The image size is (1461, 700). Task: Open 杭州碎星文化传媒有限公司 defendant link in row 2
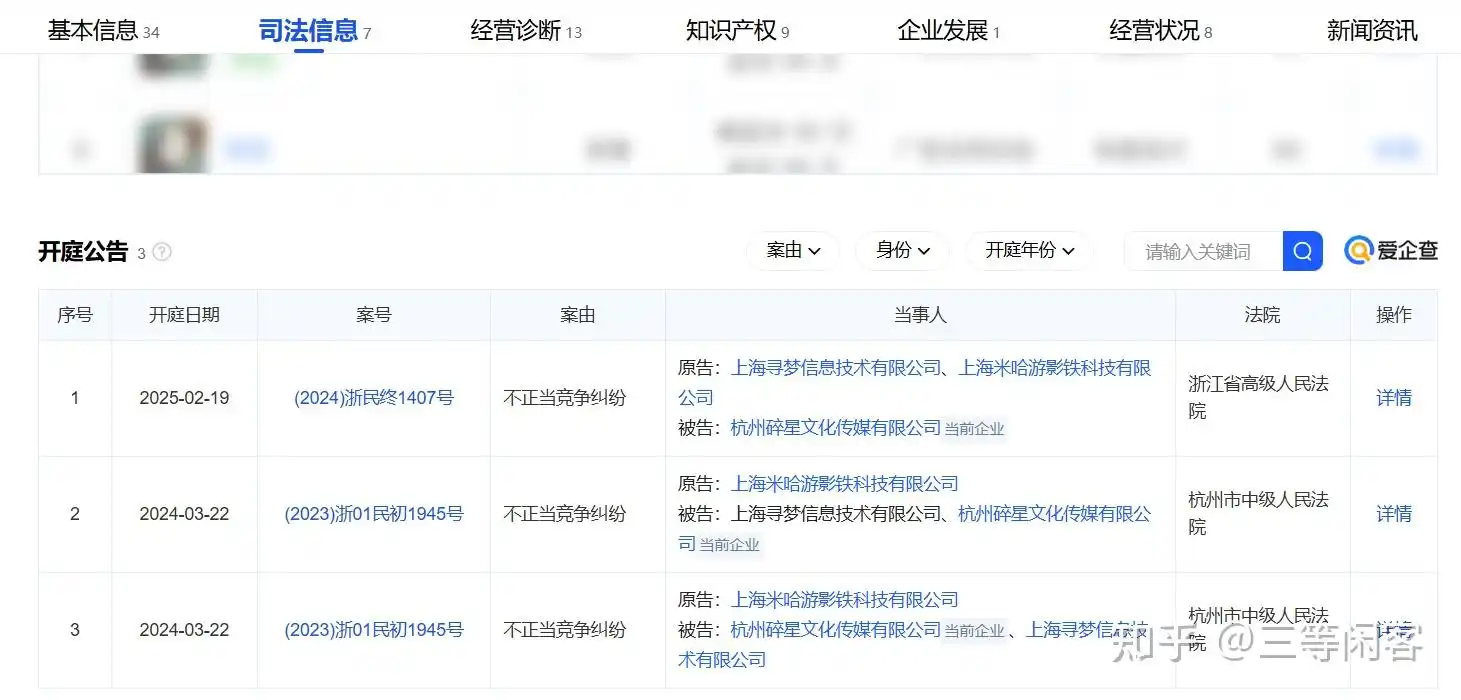tap(915, 528)
